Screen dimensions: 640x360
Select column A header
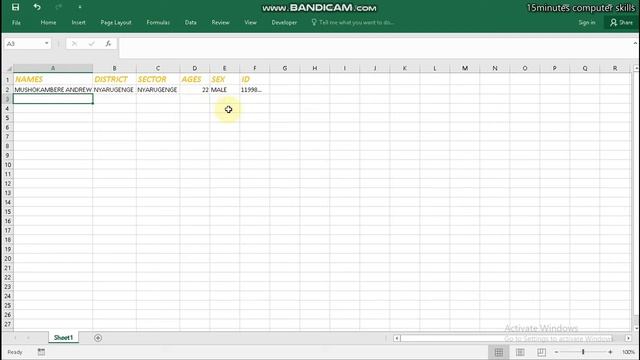(x=53, y=68)
